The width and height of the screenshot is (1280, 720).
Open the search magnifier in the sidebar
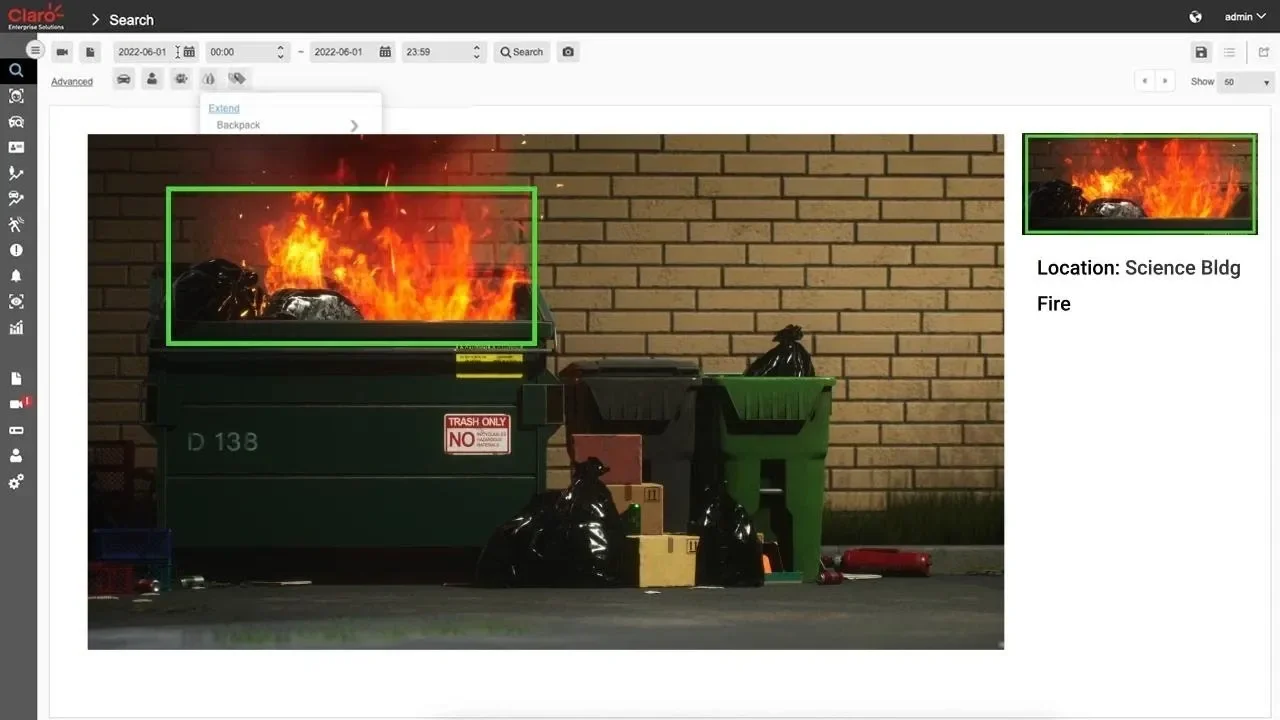coord(16,70)
